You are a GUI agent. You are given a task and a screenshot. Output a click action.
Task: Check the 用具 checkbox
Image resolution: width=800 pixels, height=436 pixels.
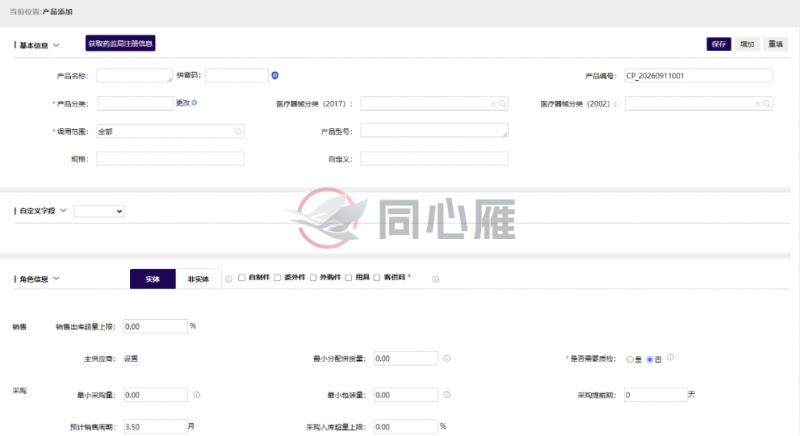(348, 277)
